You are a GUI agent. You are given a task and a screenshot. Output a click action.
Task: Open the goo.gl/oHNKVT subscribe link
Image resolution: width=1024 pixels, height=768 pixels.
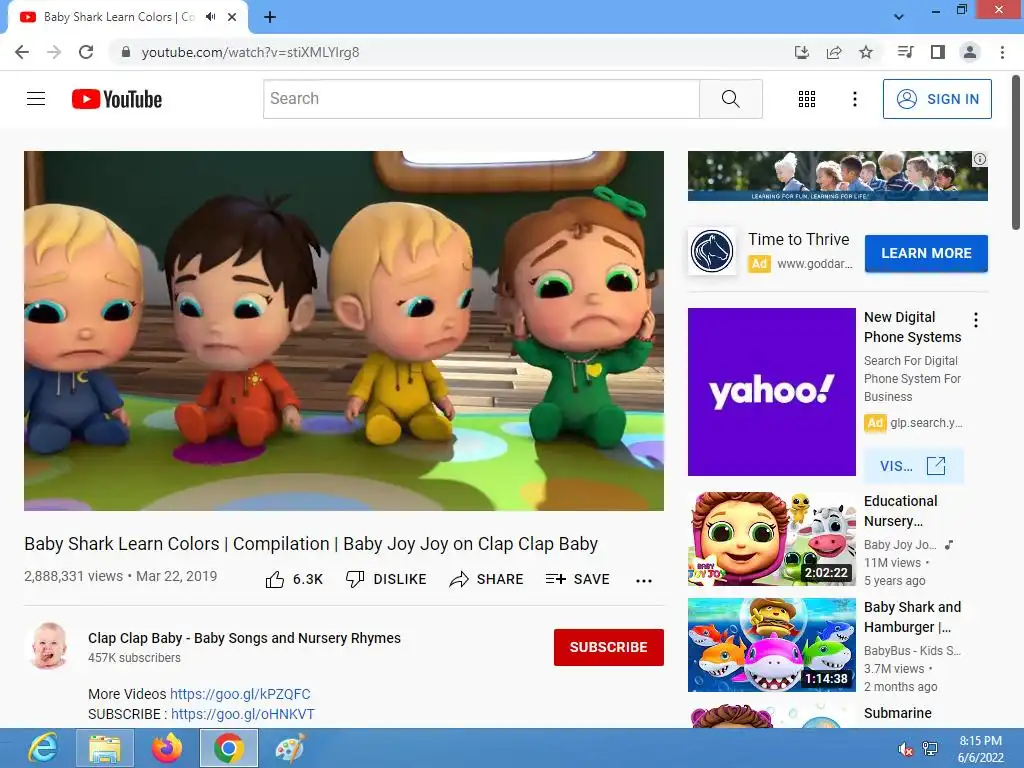243,714
